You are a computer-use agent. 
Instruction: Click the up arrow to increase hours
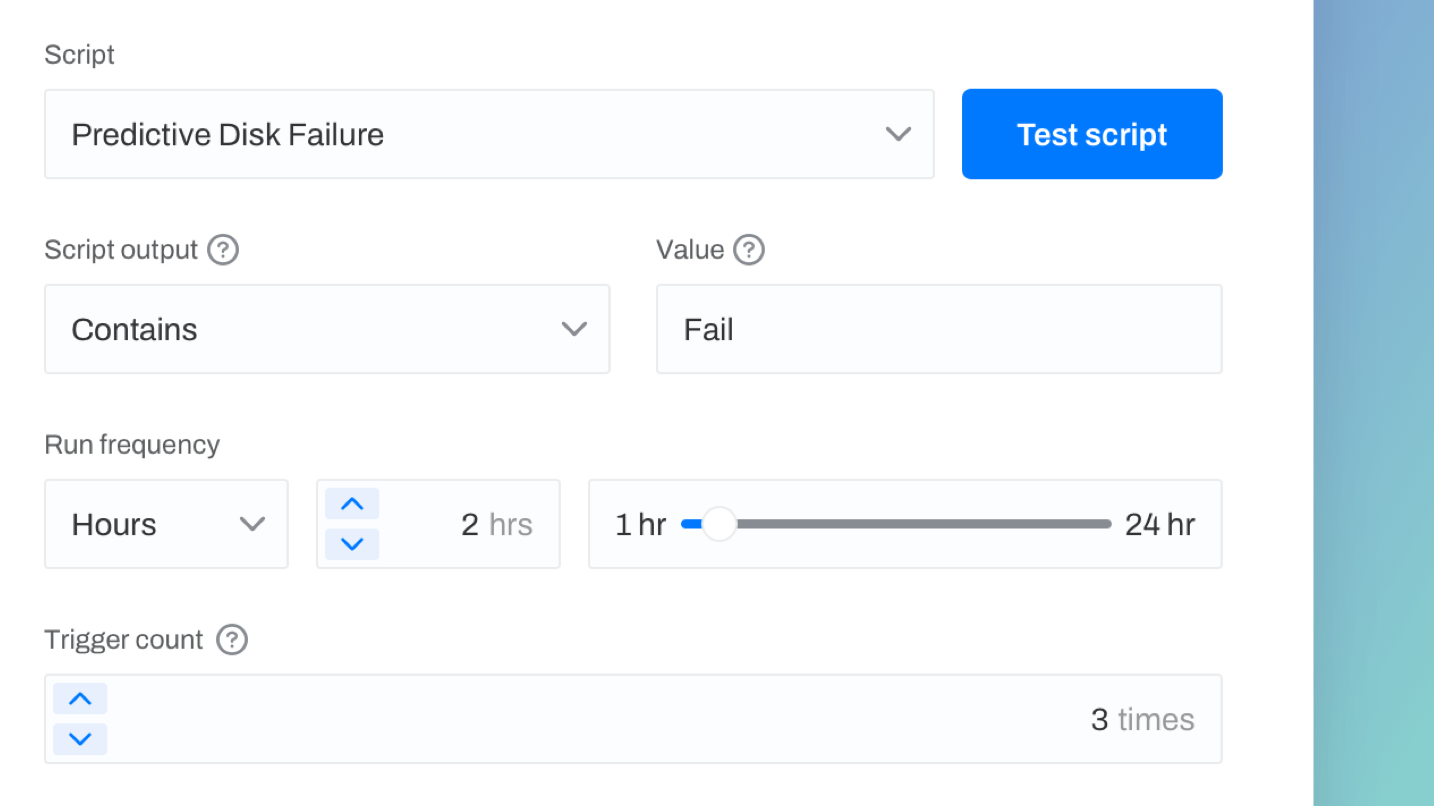[x=352, y=503]
